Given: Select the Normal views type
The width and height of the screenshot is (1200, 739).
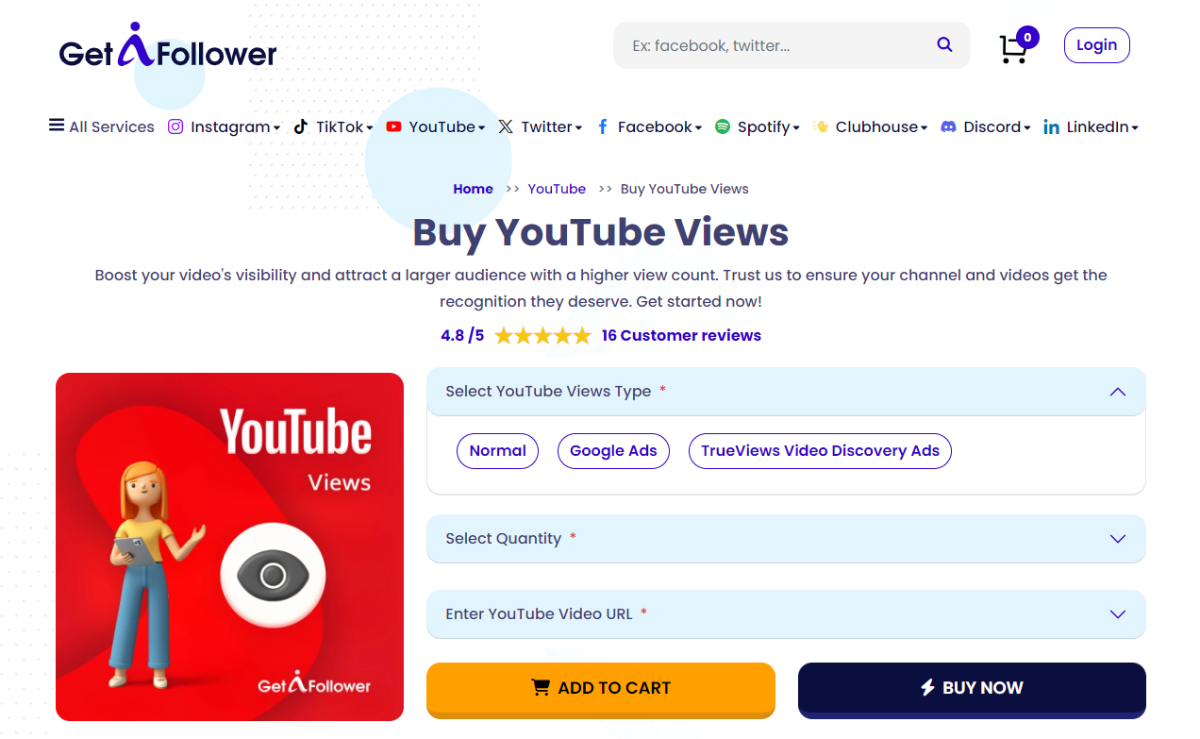Looking at the screenshot, I should [497, 451].
